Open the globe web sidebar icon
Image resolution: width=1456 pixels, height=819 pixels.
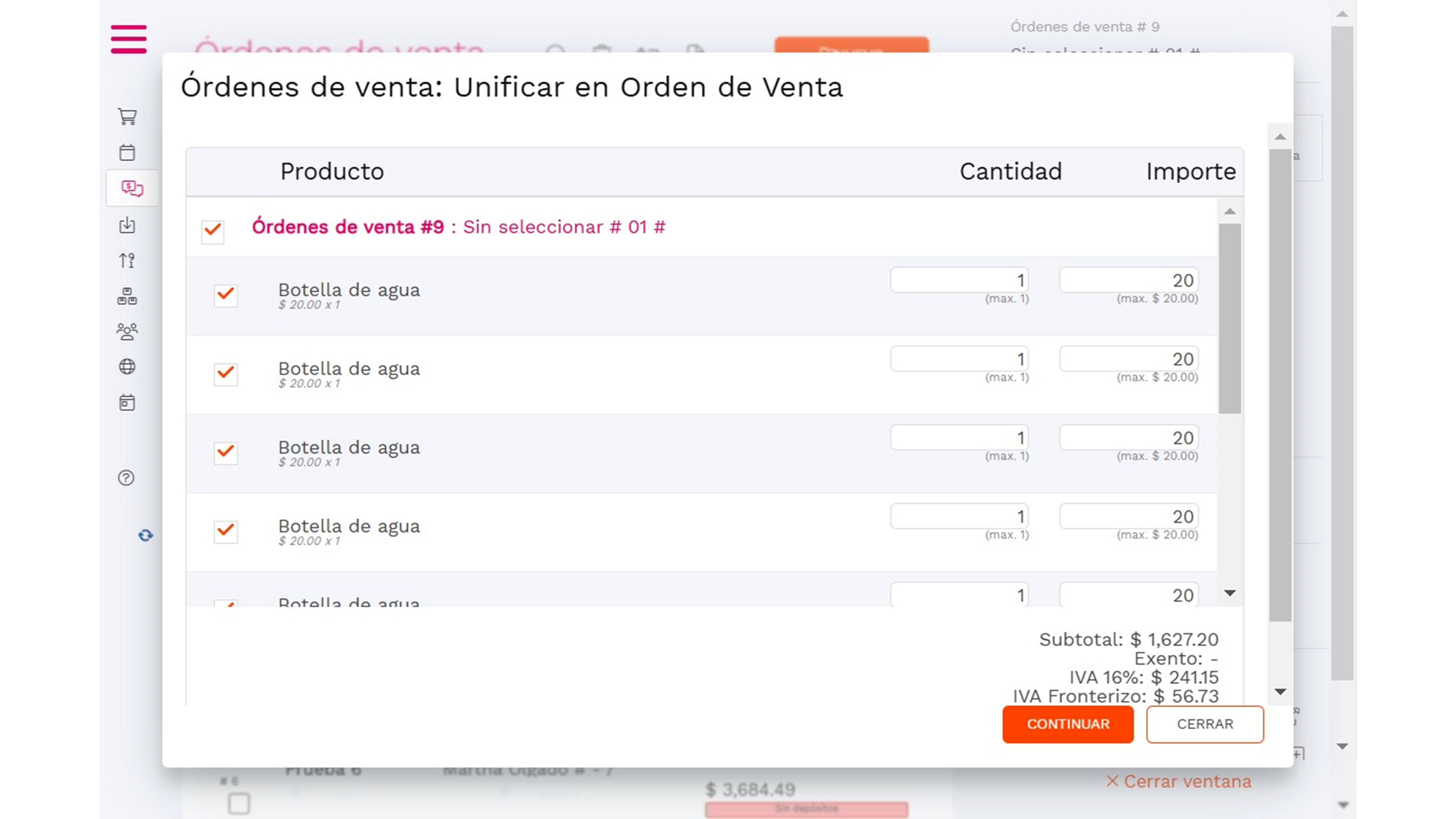coord(127,367)
